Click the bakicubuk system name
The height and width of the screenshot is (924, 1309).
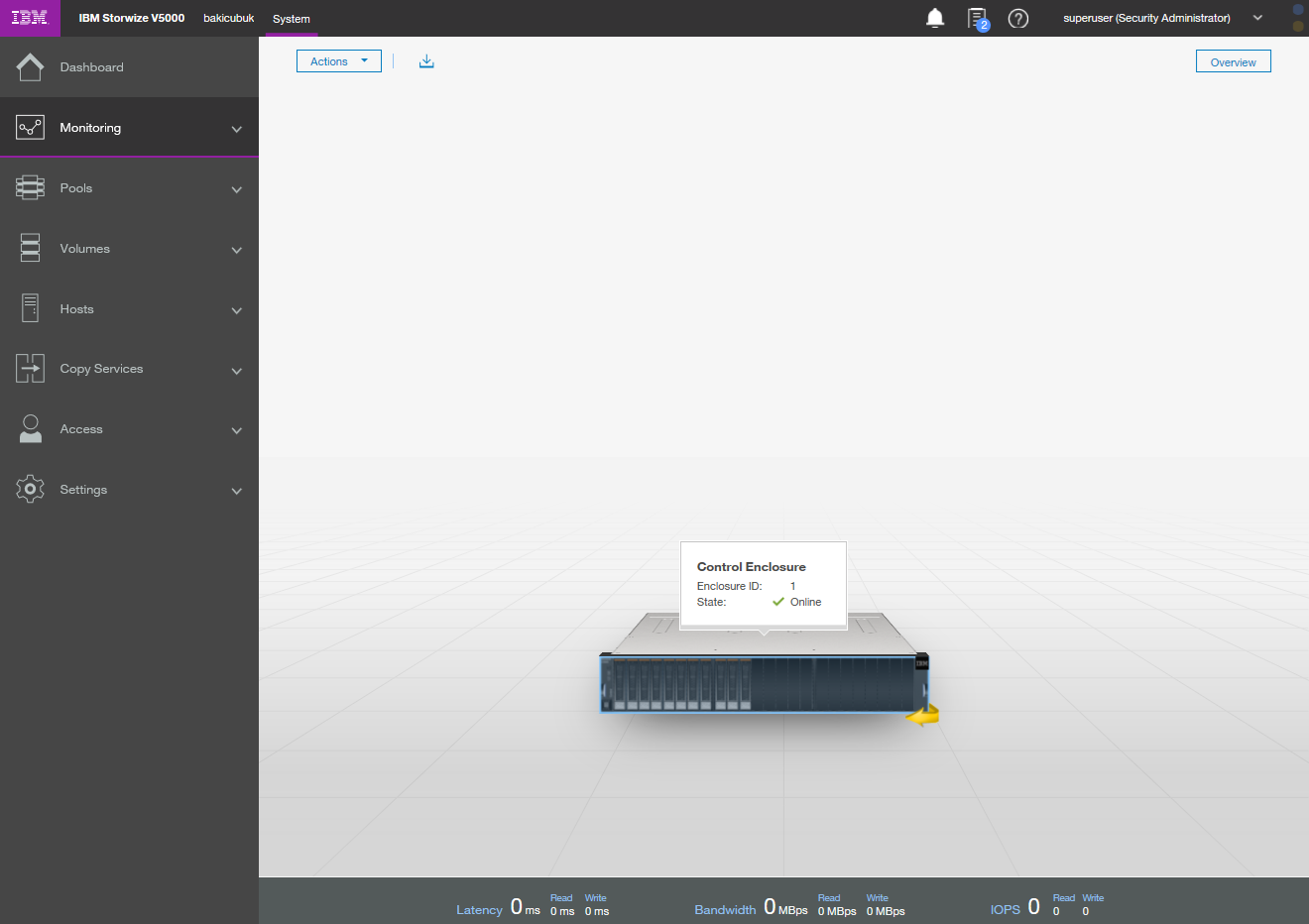tap(229, 18)
